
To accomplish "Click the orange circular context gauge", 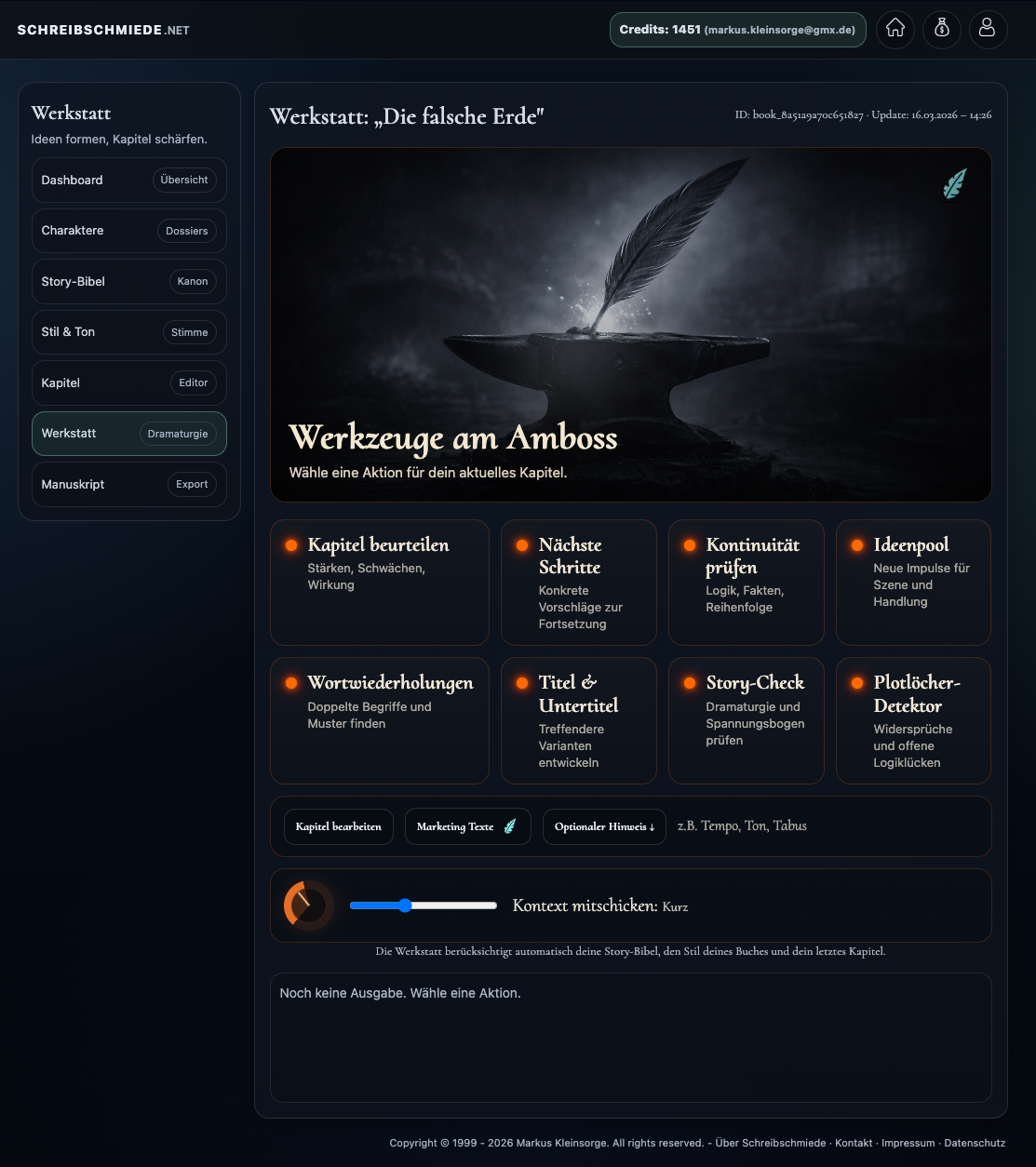I will pyautogui.click(x=308, y=905).
